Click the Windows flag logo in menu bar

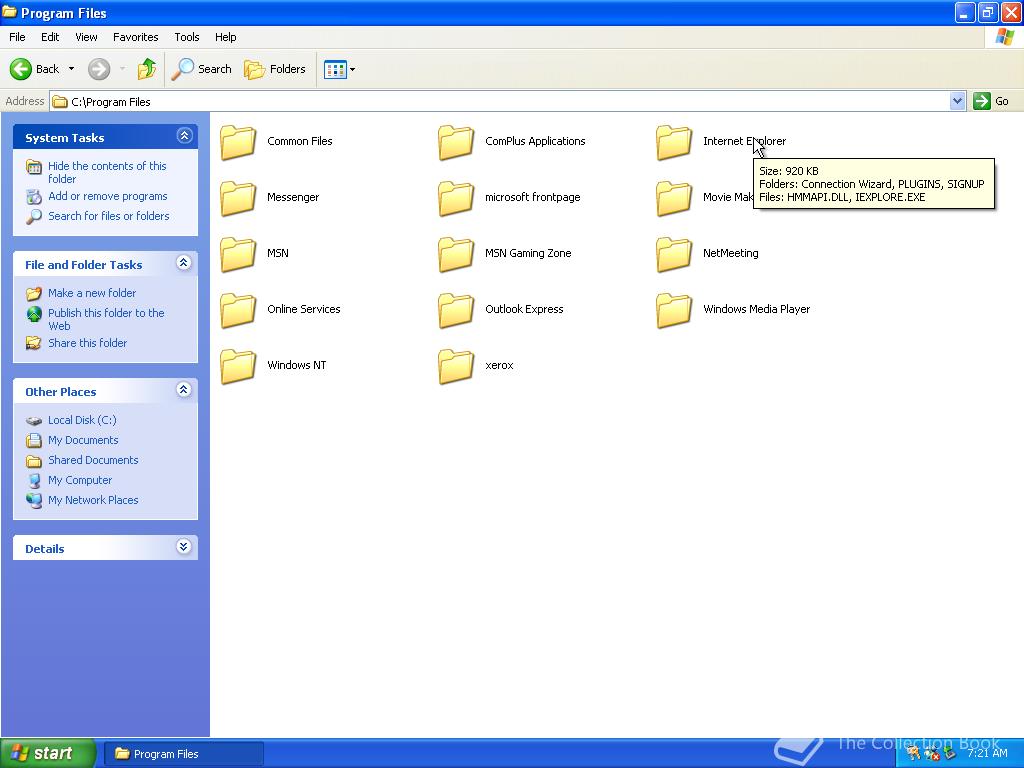[x=1004, y=37]
